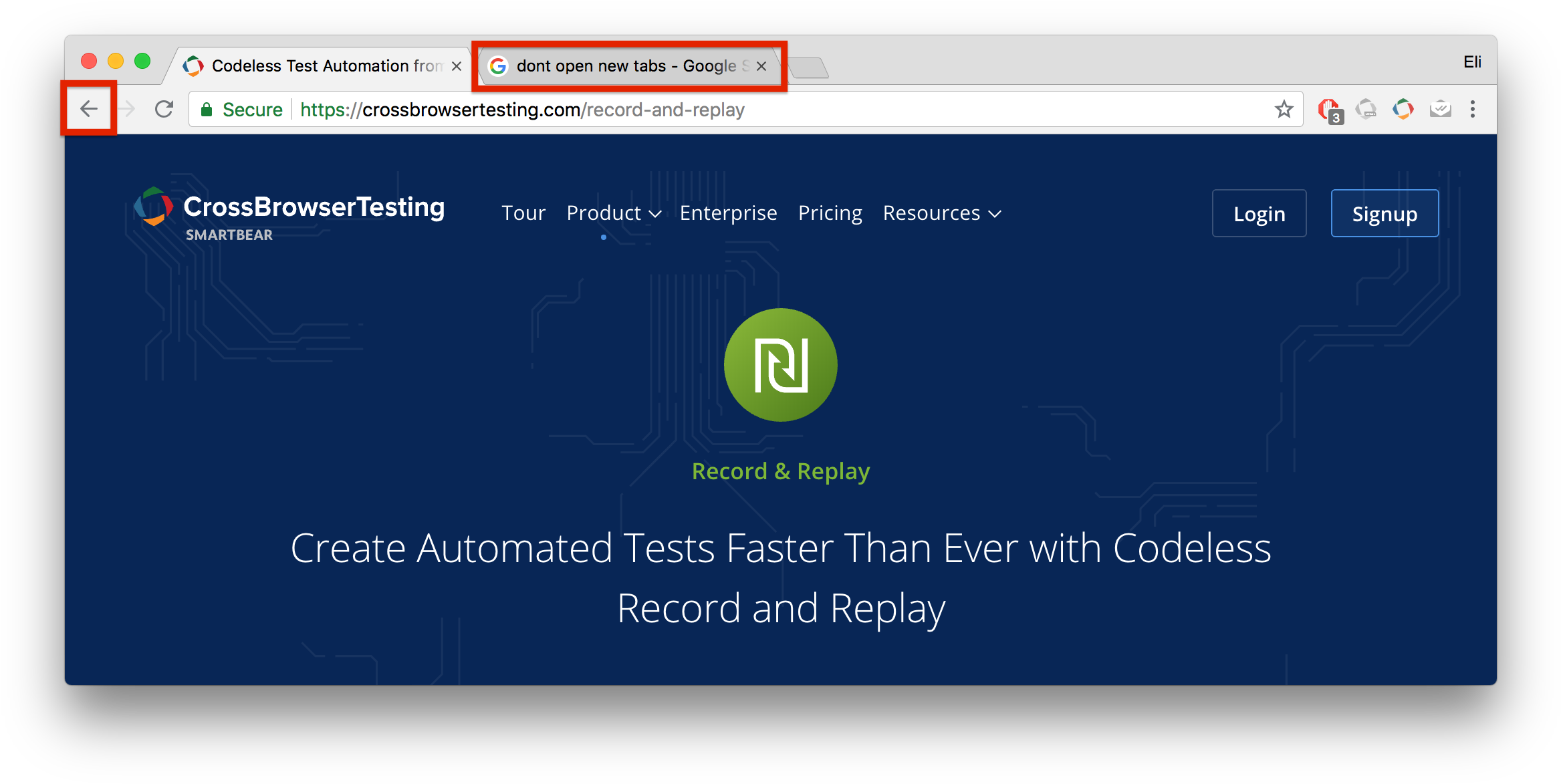This screenshot has width=1561, height=784.
Task: Expand the Resources dropdown menu
Action: (942, 213)
